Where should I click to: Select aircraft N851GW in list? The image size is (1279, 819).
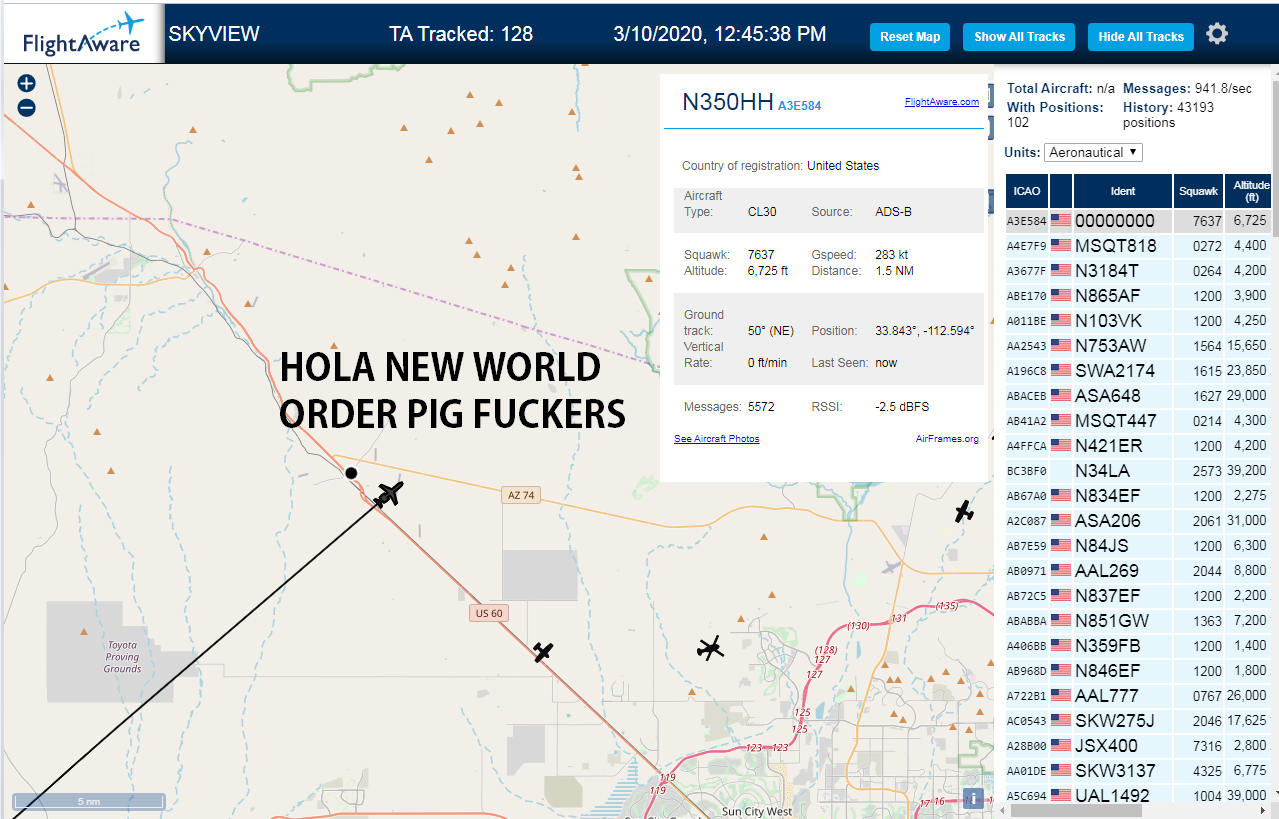pos(1138,621)
